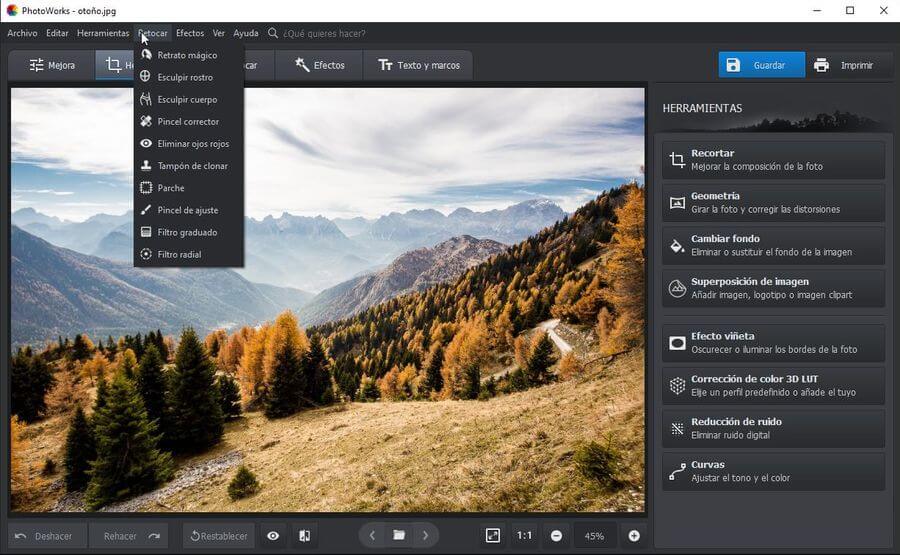Open the Herramientas menu
The height and width of the screenshot is (555, 900).
pos(103,33)
